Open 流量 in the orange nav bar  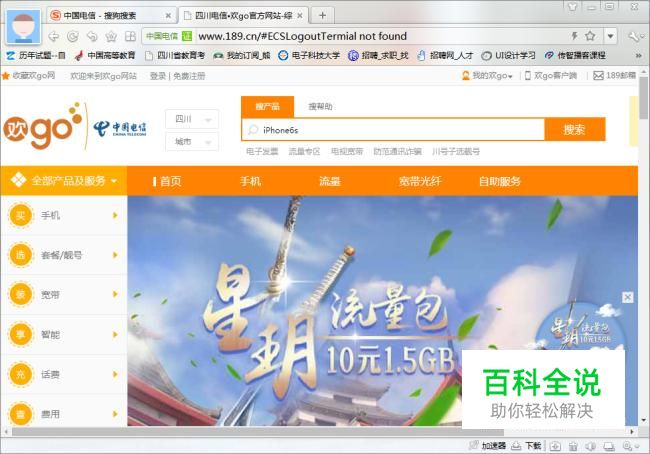[x=330, y=181]
